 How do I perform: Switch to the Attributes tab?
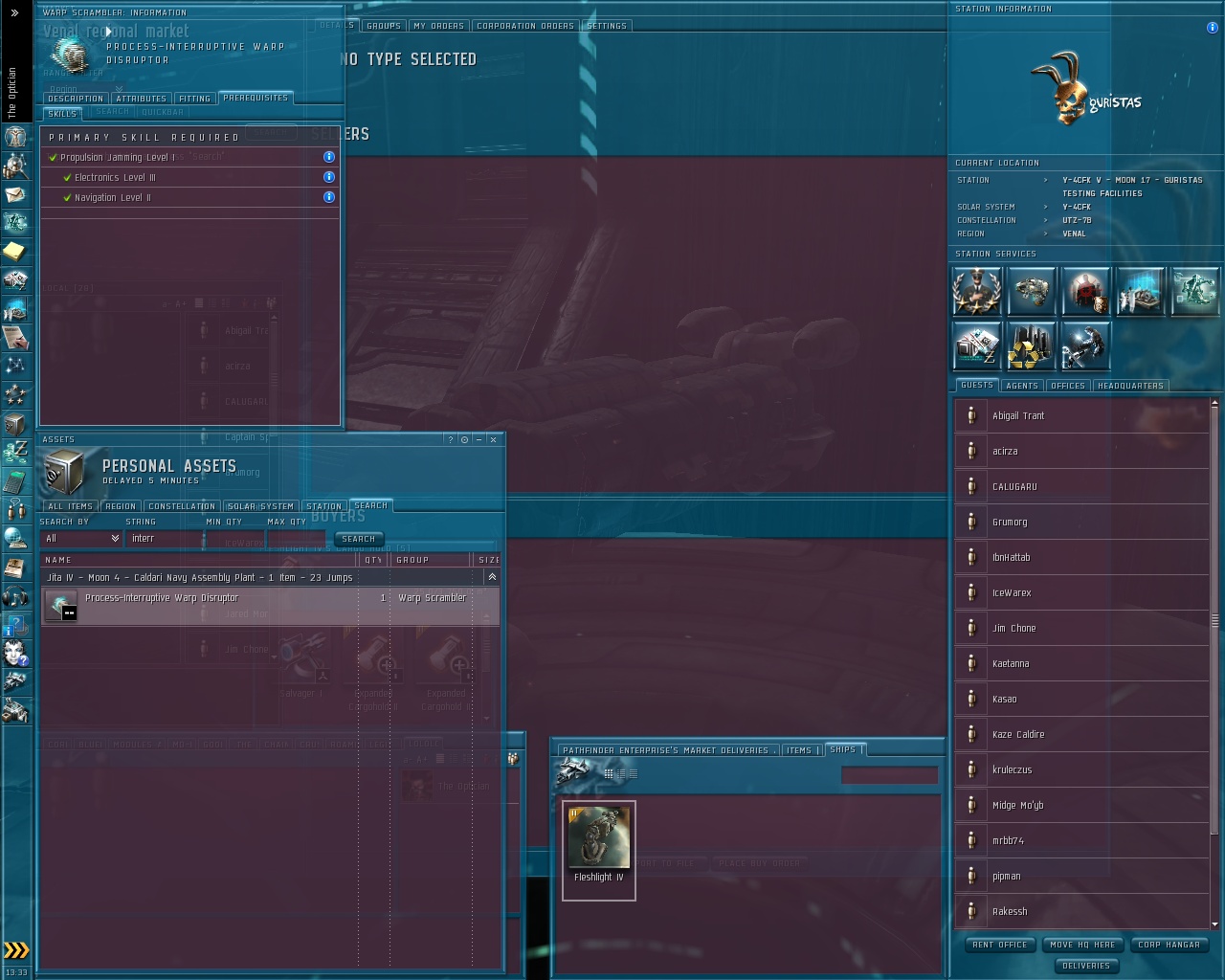point(141,99)
